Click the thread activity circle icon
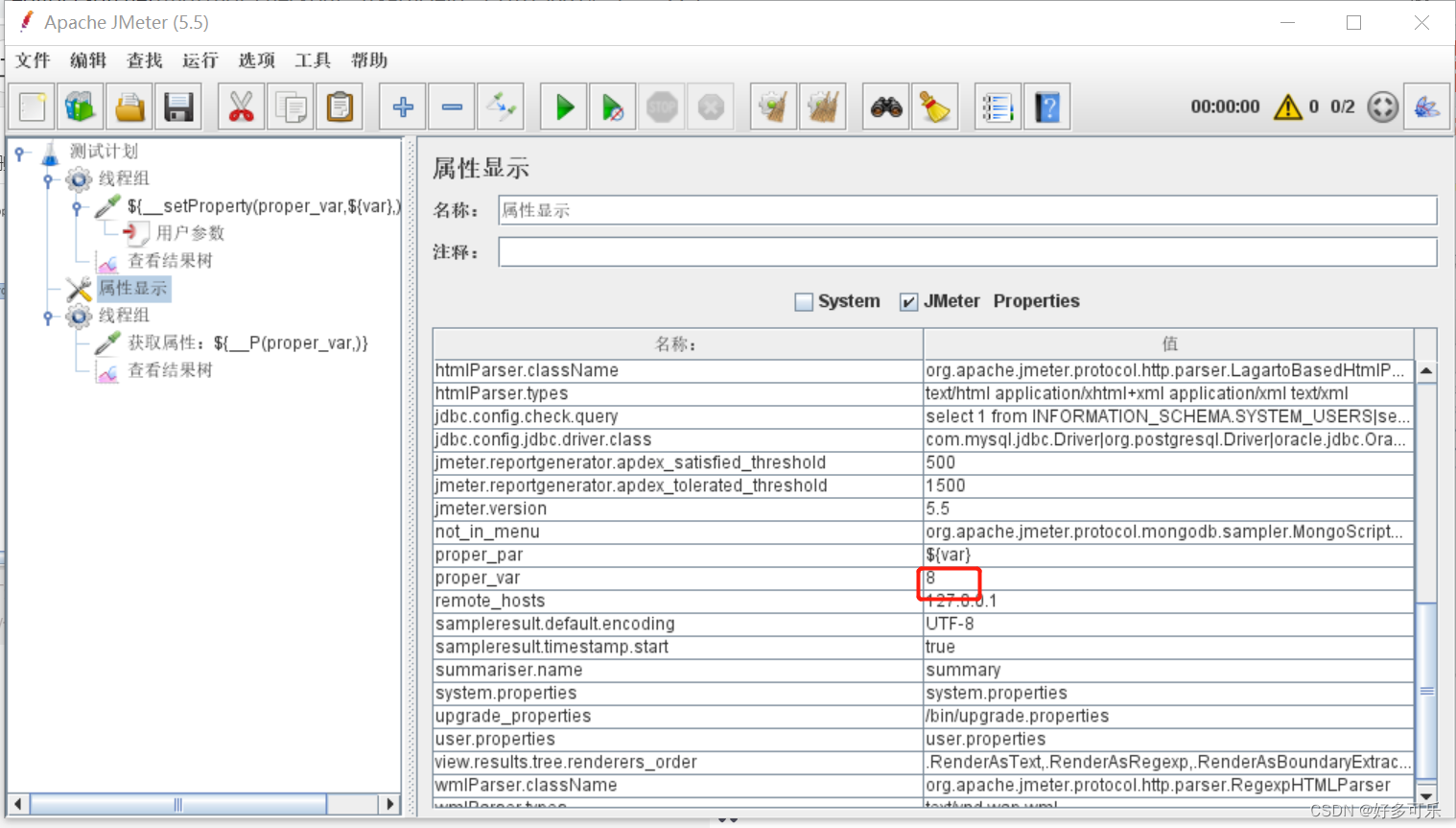The width and height of the screenshot is (1456, 828). tap(1382, 106)
